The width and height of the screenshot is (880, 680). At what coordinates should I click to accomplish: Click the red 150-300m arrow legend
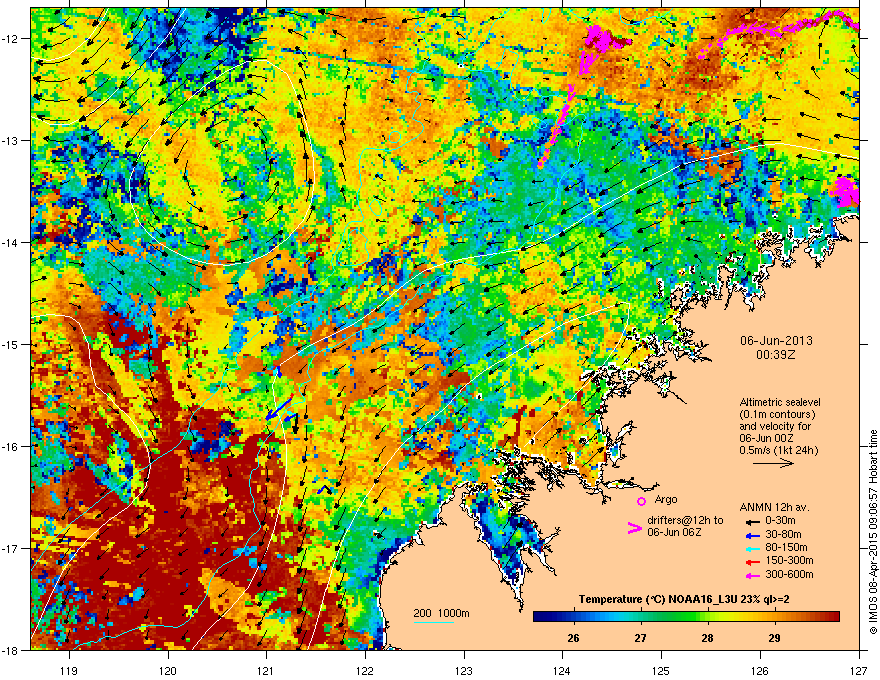[751, 561]
